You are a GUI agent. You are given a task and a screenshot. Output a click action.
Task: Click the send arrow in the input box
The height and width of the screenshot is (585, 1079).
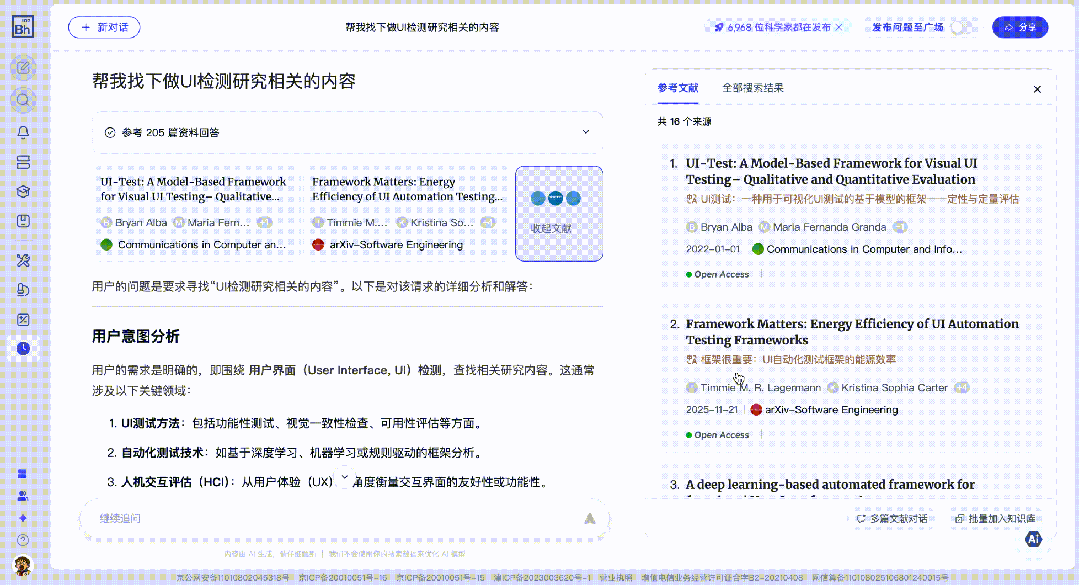pos(590,518)
